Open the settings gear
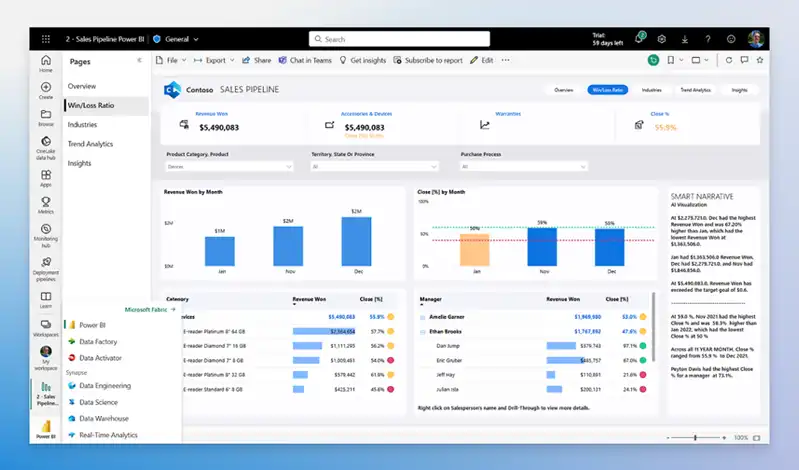The width and height of the screenshot is (799, 470). point(661,39)
